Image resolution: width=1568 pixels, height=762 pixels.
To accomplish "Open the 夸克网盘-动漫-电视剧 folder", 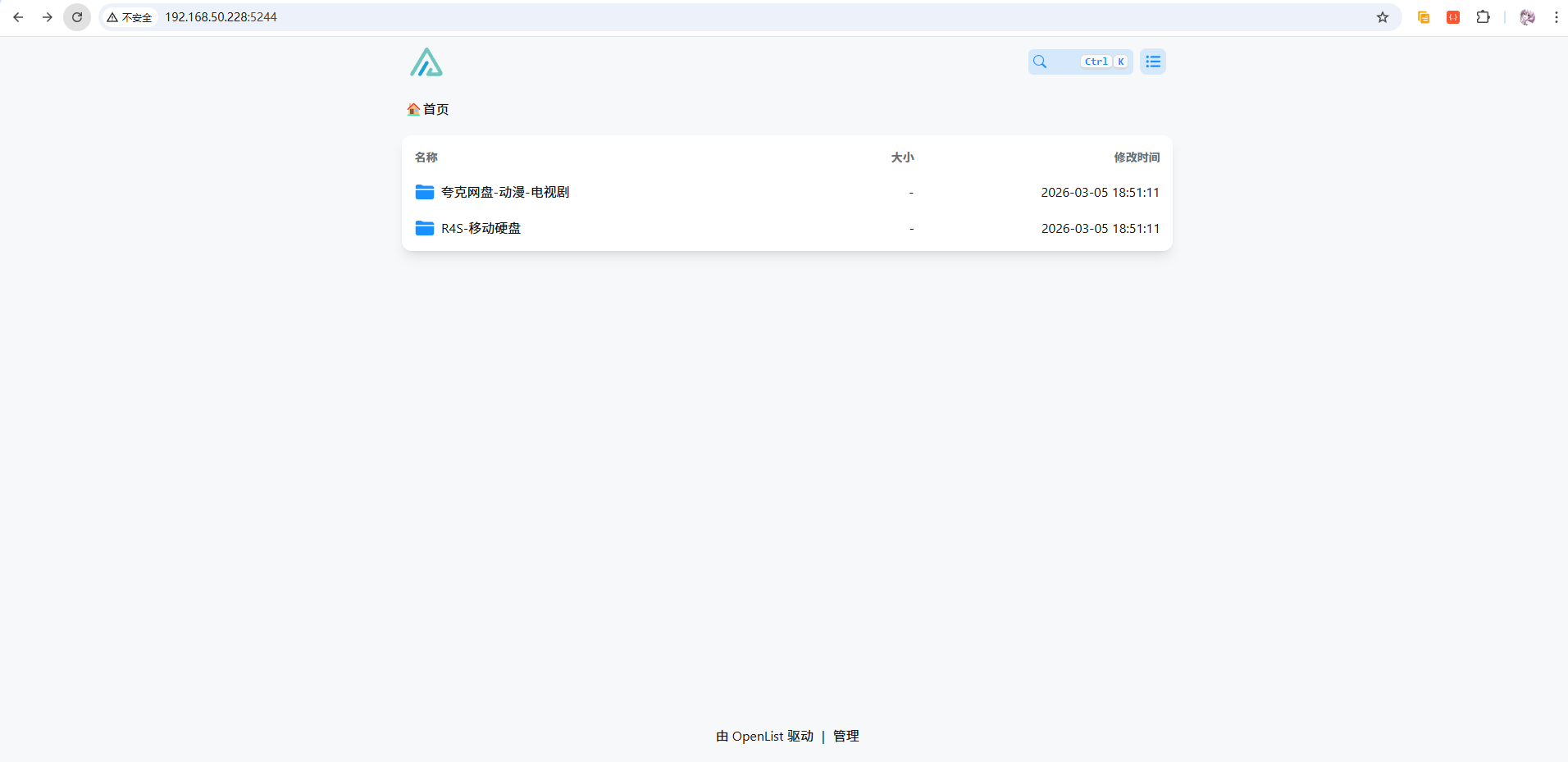I will click(x=505, y=192).
